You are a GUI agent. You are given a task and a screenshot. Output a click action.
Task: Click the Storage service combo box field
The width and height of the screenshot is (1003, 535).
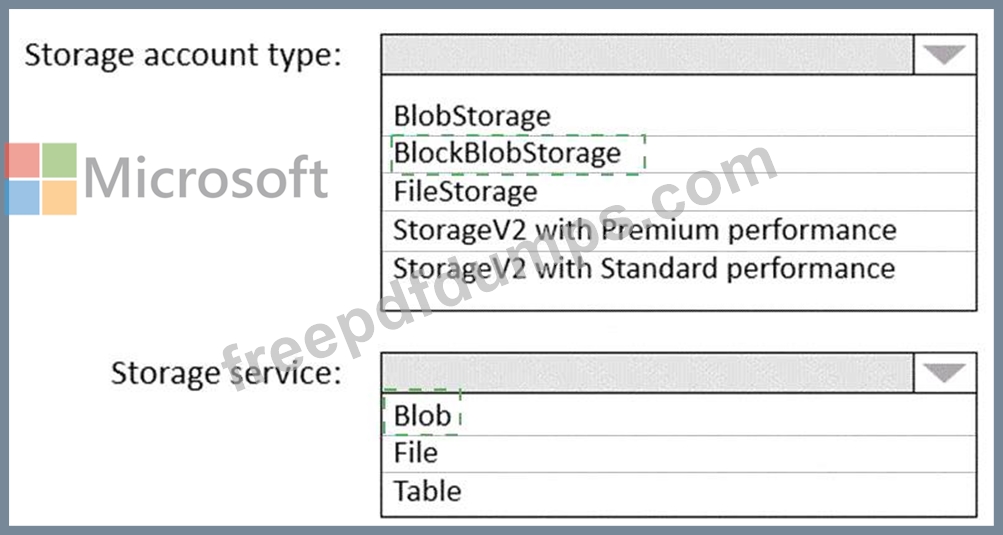click(647, 373)
